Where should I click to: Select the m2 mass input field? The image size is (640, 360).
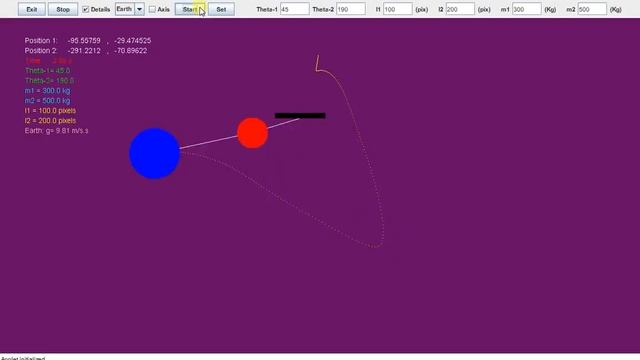point(592,9)
